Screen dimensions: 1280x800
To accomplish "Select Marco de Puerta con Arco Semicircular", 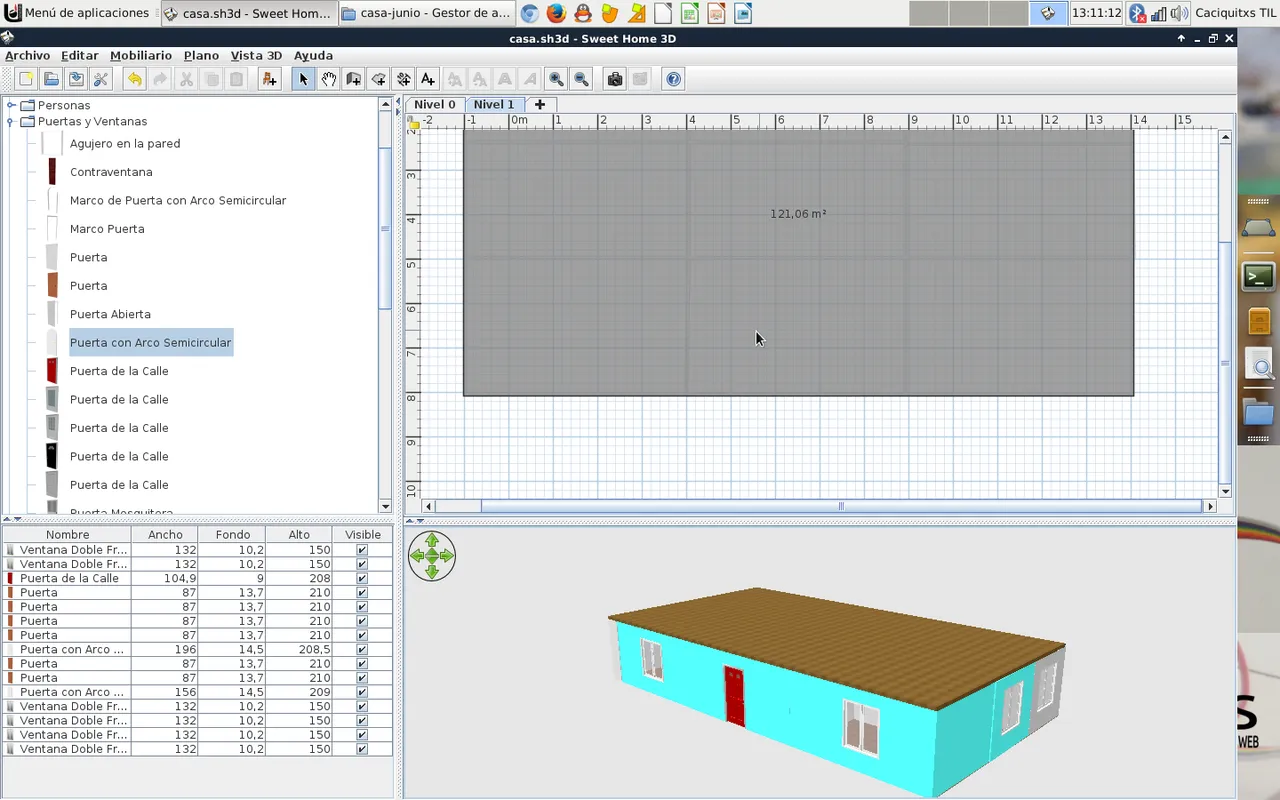I will click(x=178, y=200).
